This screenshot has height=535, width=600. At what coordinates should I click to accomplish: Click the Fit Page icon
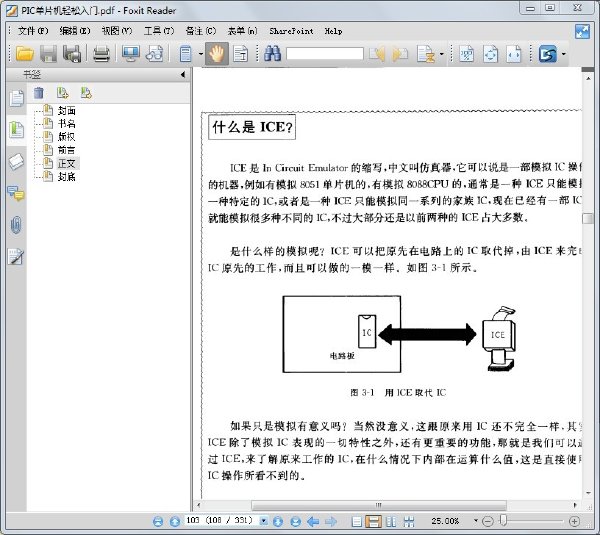[x=490, y=54]
